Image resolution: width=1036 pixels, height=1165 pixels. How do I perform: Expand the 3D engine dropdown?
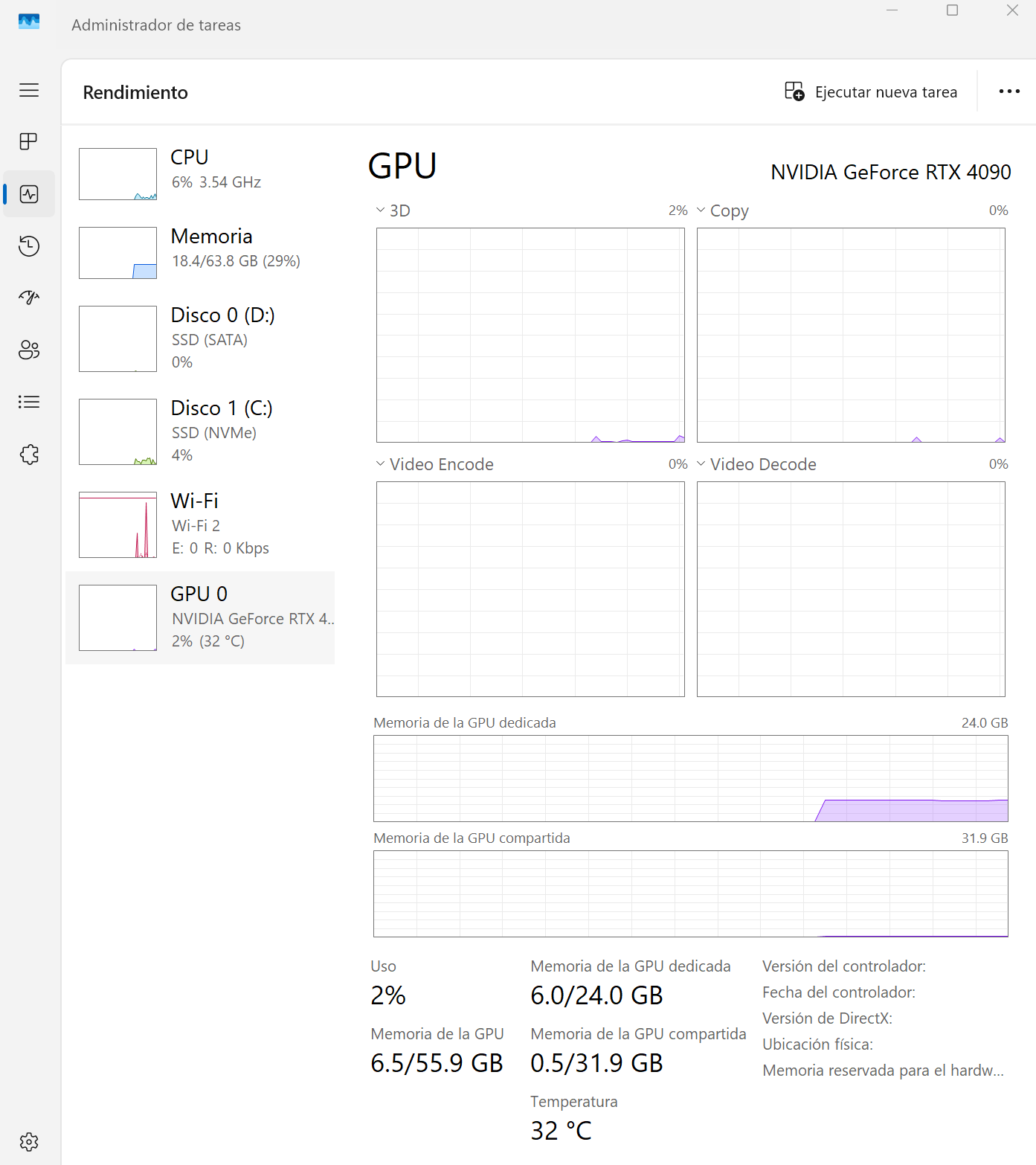click(393, 211)
